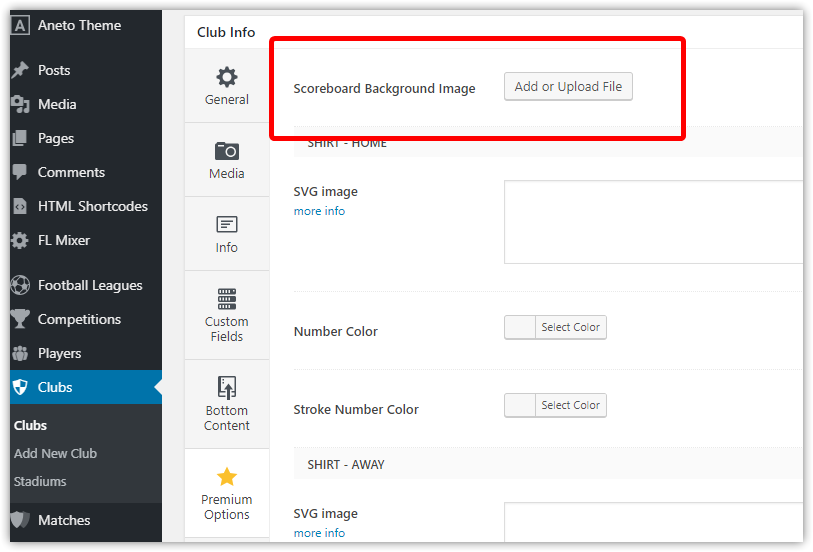Viewport: 813px width, 552px height.
Task: Click the Club Info panel heading
Action: (x=226, y=32)
